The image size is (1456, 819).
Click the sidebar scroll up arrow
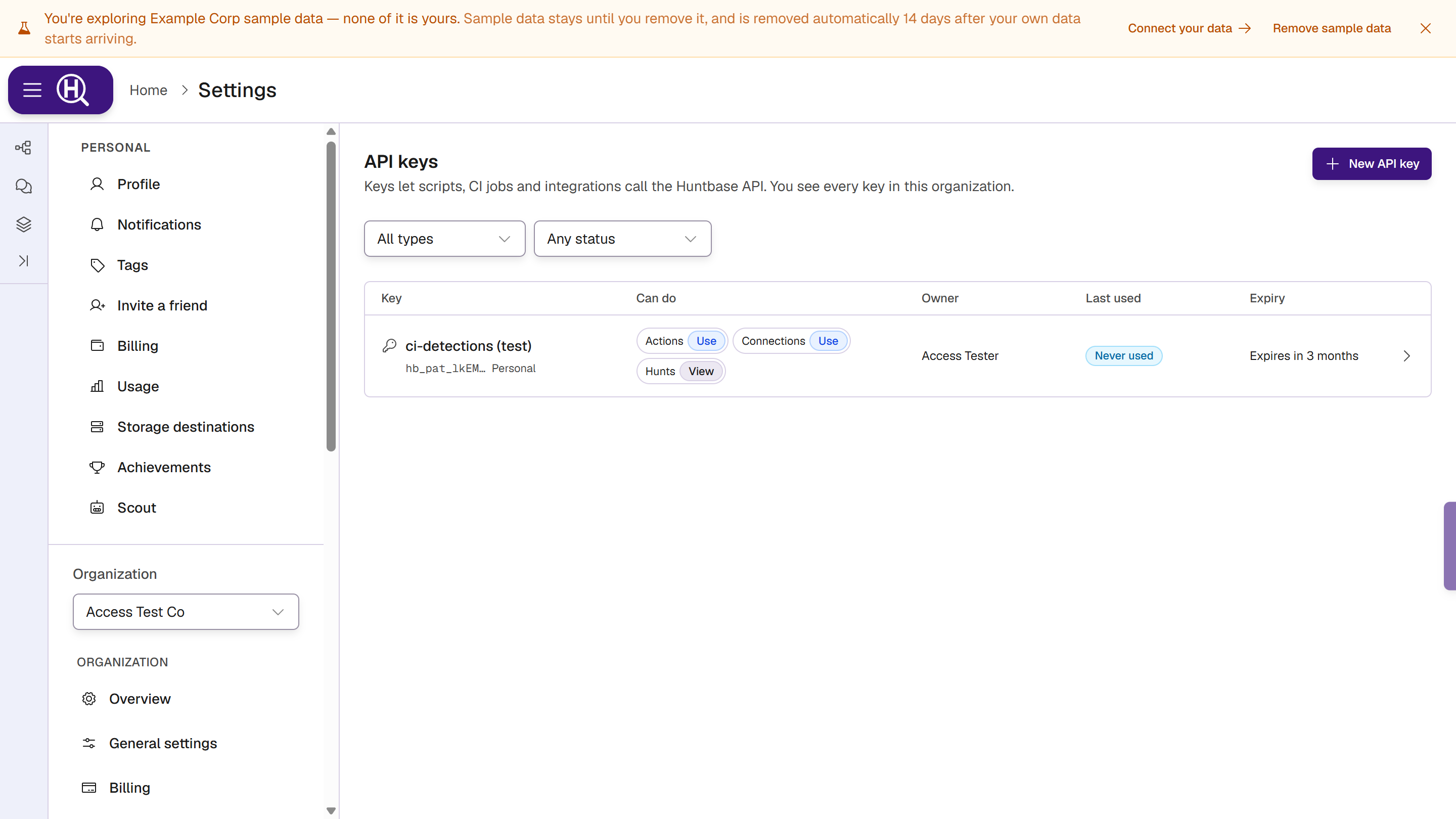click(x=331, y=131)
